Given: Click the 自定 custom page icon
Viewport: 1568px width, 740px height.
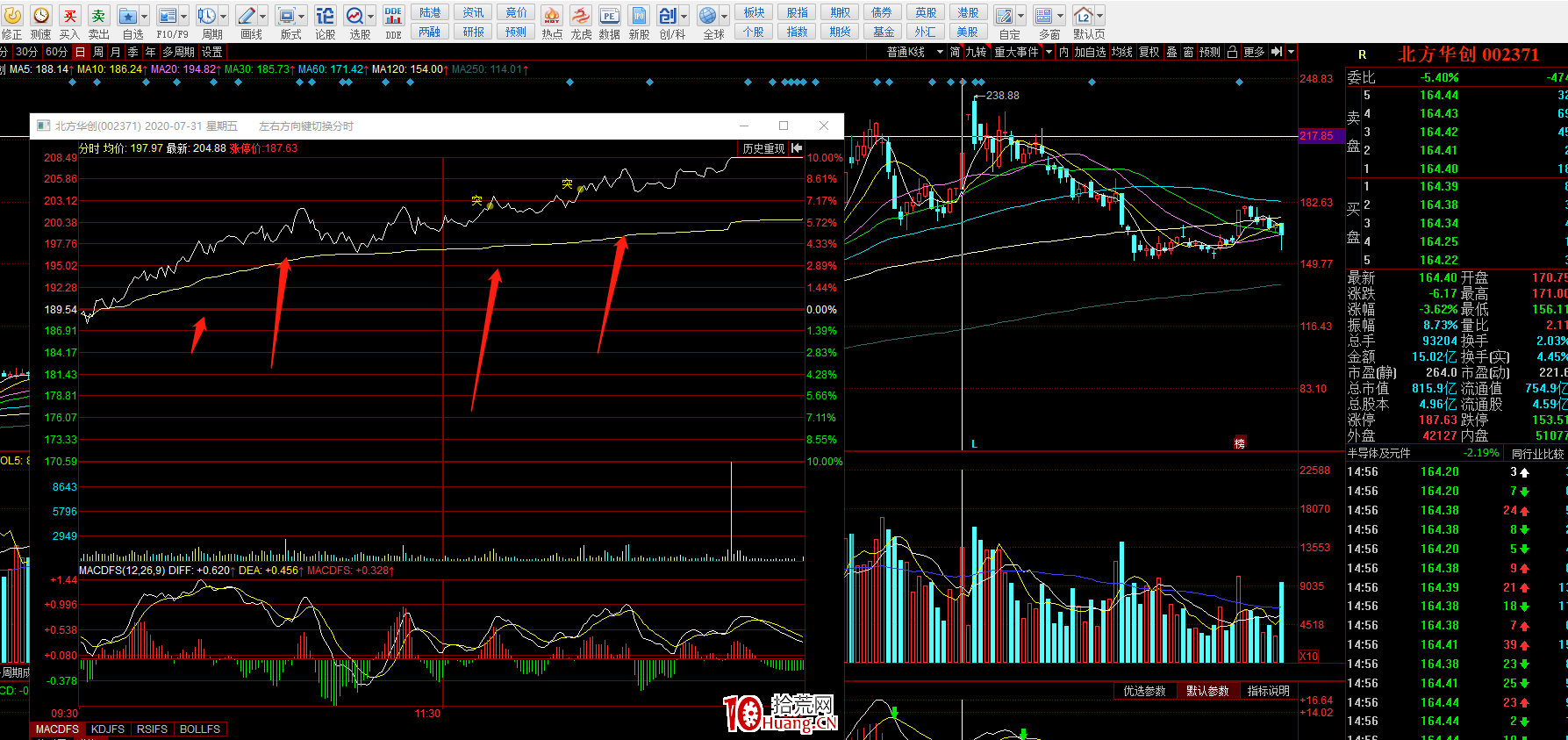Looking at the screenshot, I should (1004, 16).
